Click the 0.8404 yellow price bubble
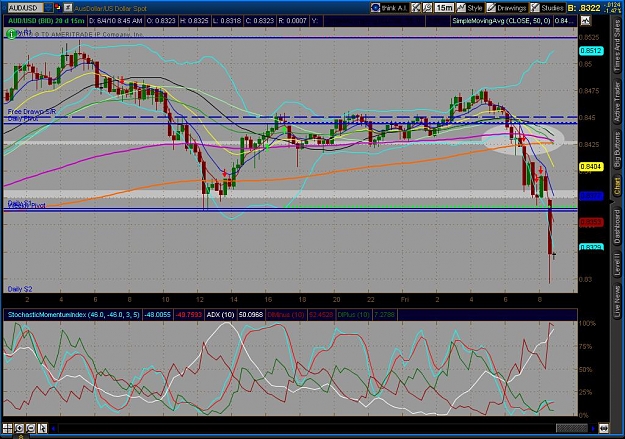 point(591,167)
